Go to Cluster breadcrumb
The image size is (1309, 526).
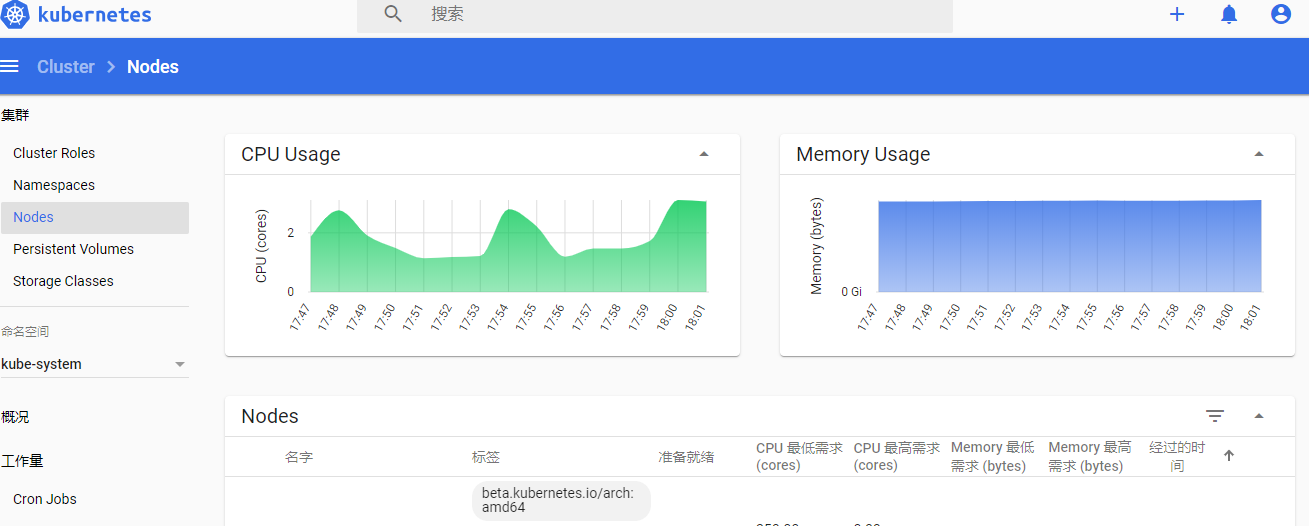pos(66,67)
